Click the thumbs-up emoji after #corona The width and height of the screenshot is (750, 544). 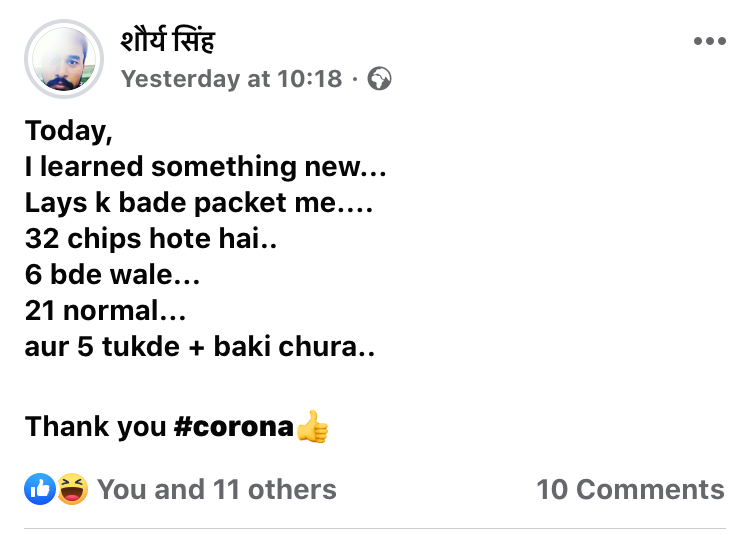coord(312,427)
